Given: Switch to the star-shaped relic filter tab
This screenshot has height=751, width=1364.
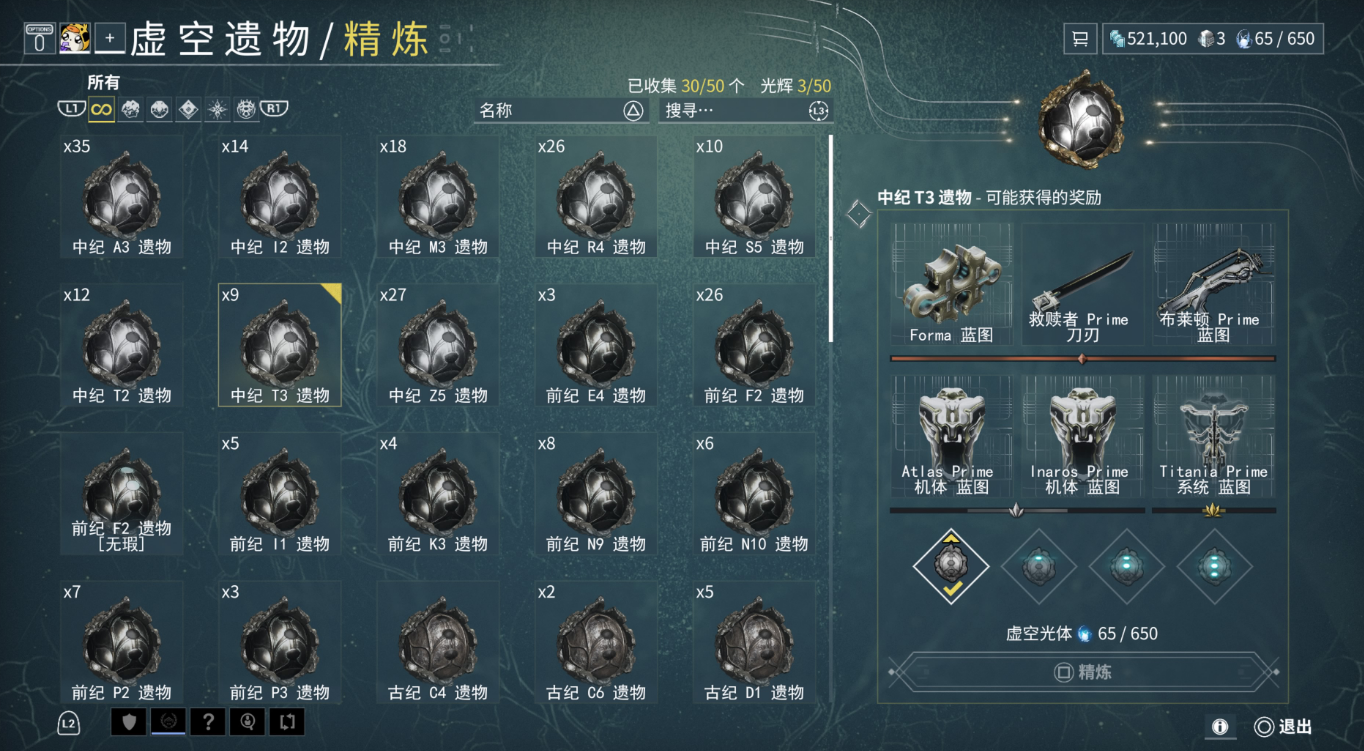Looking at the screenshot, I should coord(217,109).
